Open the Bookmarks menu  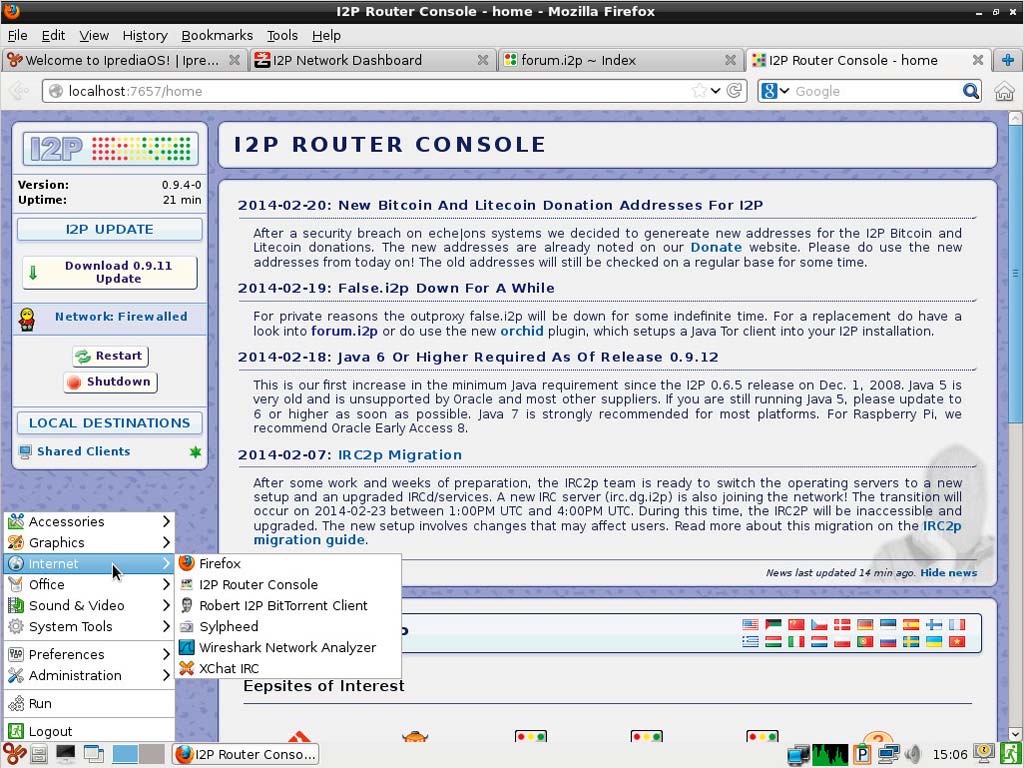click(x=217, y=35)
